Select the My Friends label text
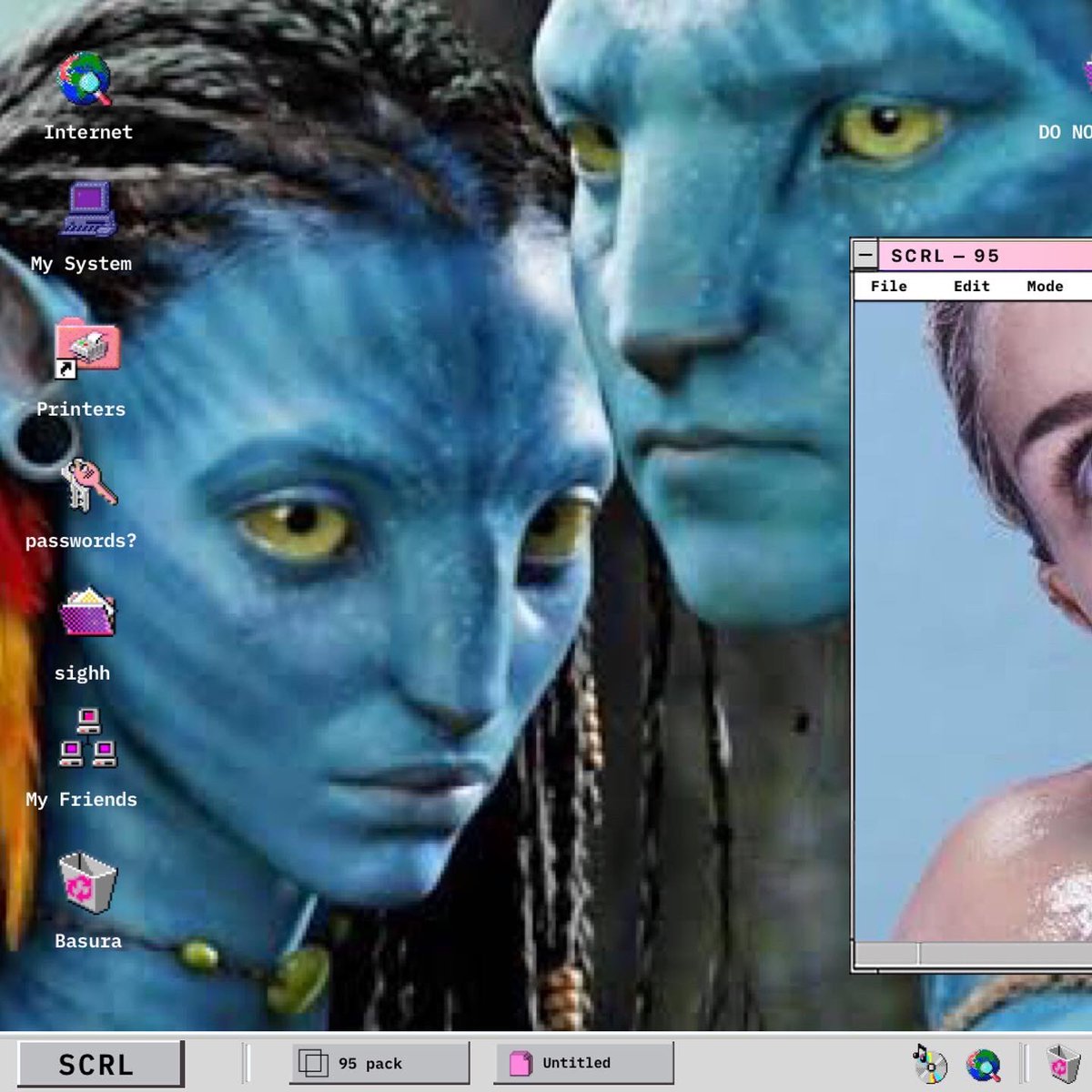This screenshot has height=1092, width=1092. click(81, 800)
